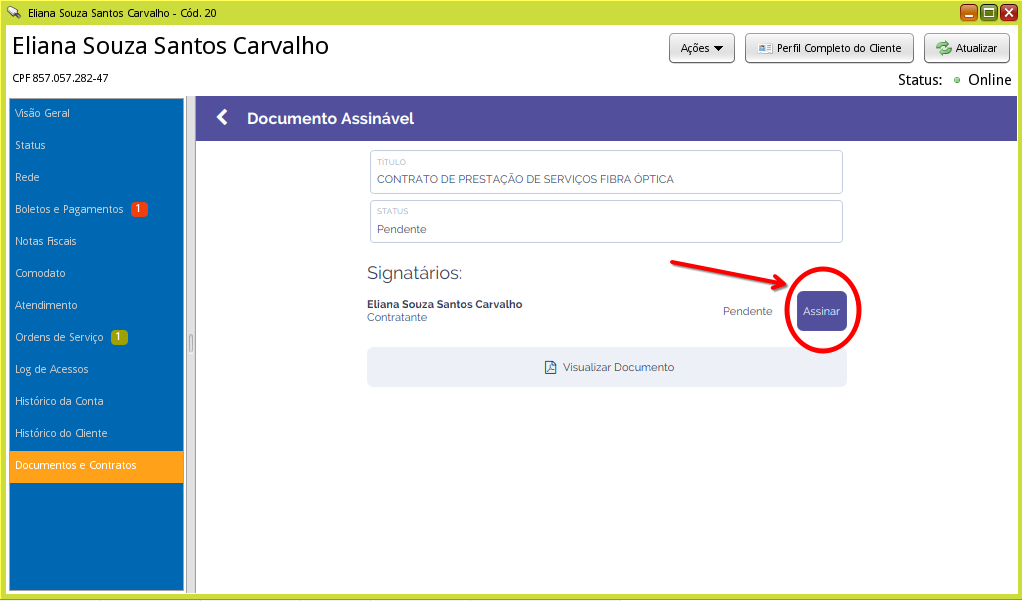Click Assinar to sign the contract

point(820,311)
